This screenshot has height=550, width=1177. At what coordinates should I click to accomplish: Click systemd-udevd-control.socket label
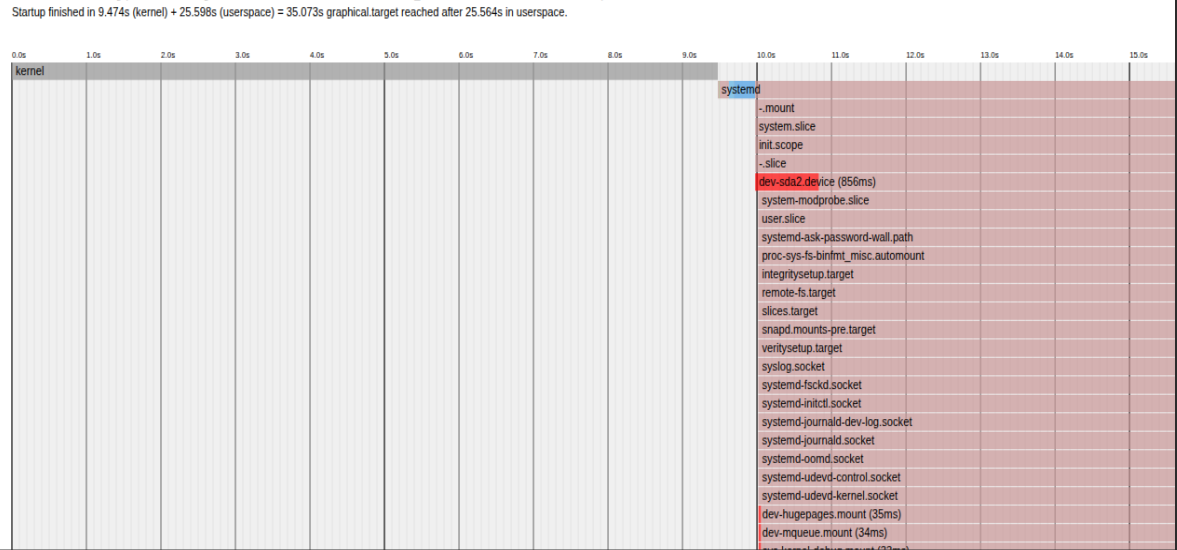(831, 477)
